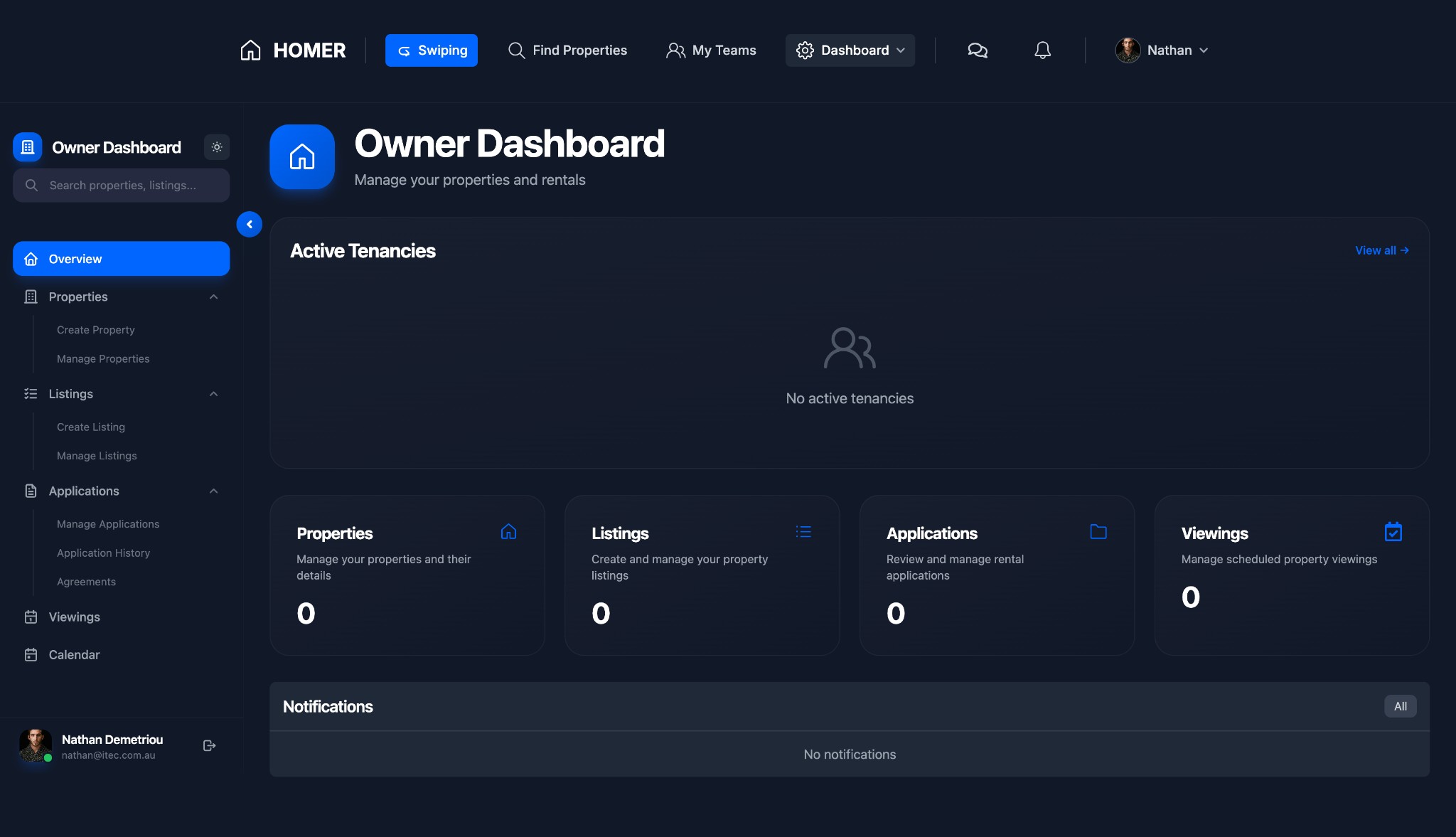Click the Viewings card calendar-check icon
The width and height of the screenshot is (1456, 837).
coord(1393,531)
